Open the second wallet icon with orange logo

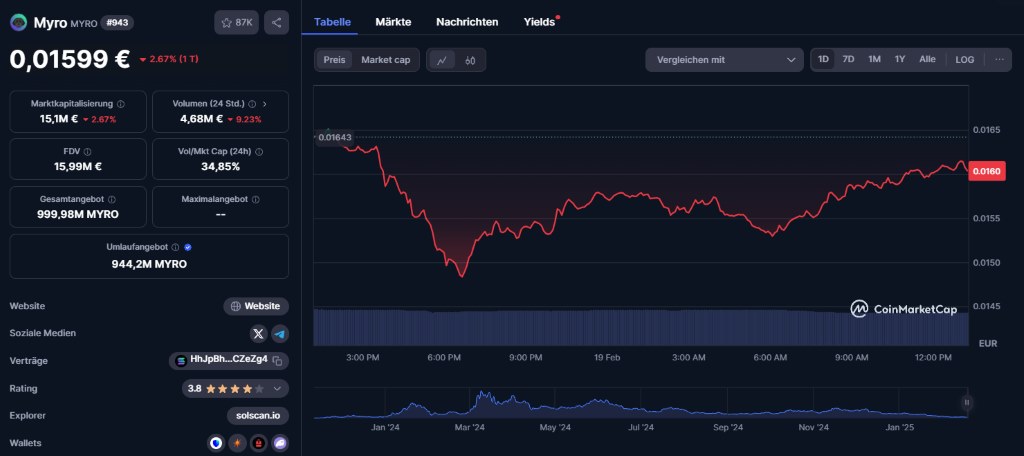[x=238, y=444]
